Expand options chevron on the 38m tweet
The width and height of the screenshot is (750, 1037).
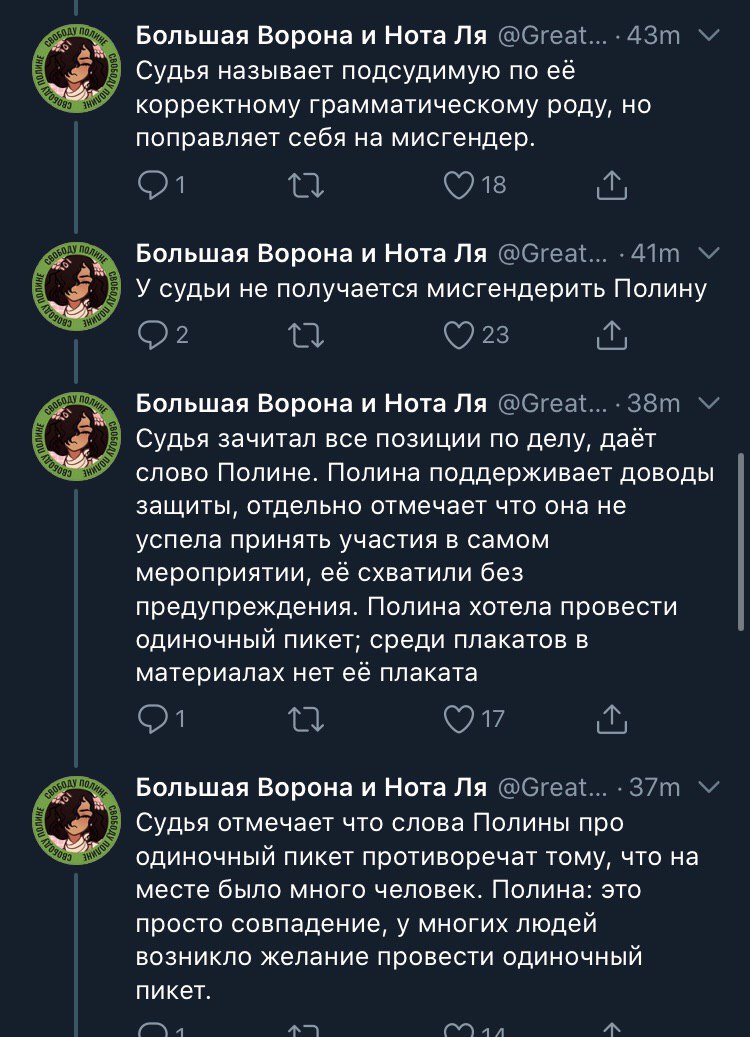708,403
